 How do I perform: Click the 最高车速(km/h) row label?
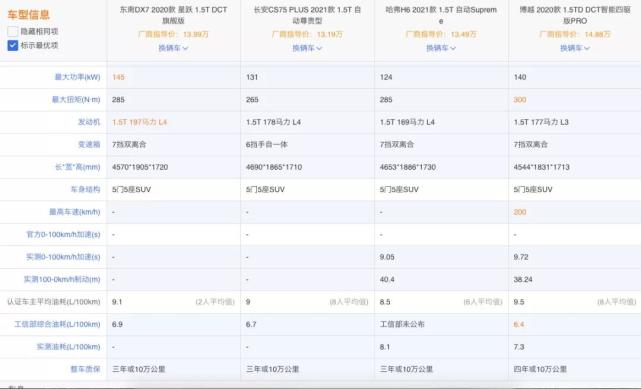[74, 212]
